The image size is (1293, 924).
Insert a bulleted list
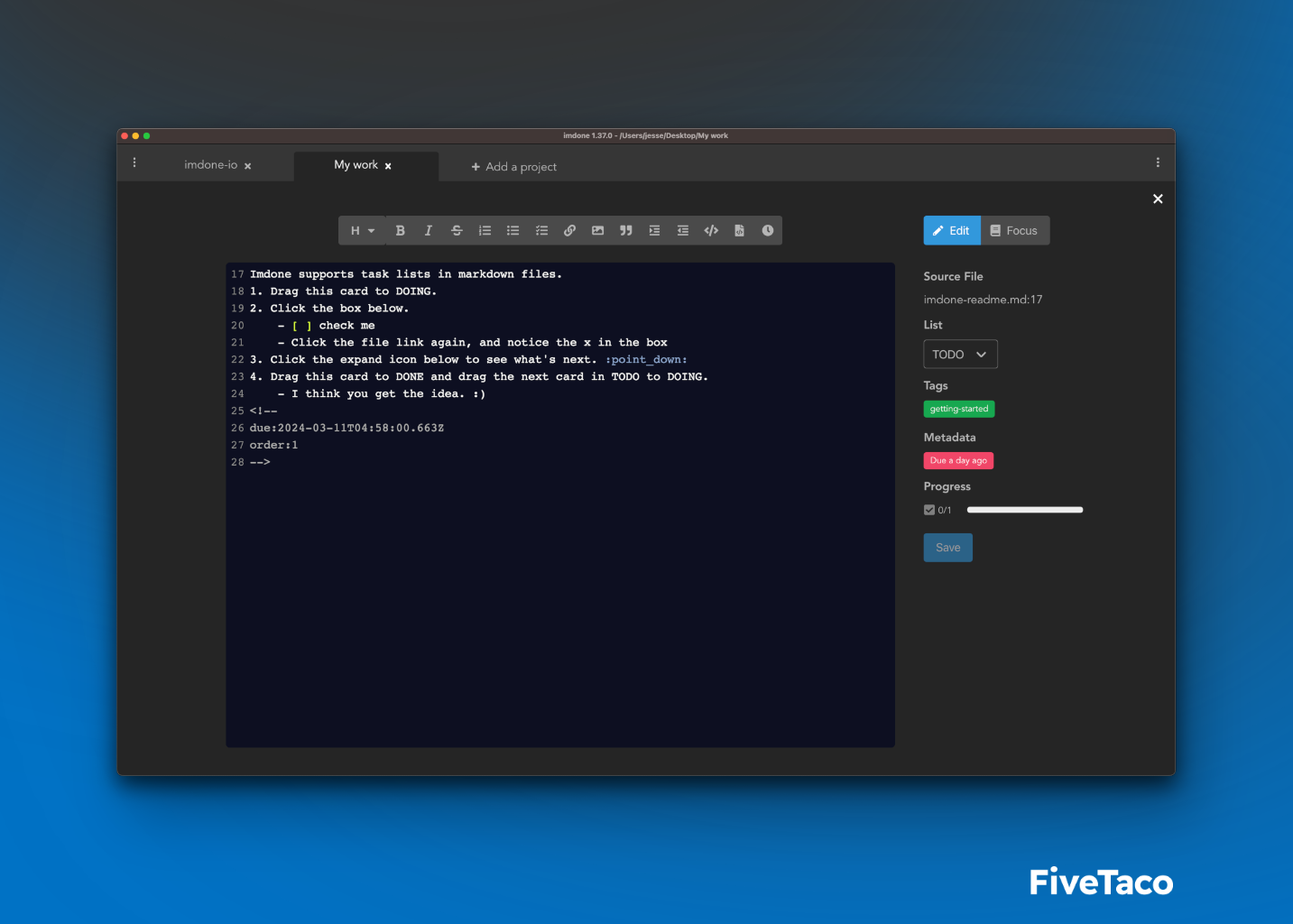point(513,231)
